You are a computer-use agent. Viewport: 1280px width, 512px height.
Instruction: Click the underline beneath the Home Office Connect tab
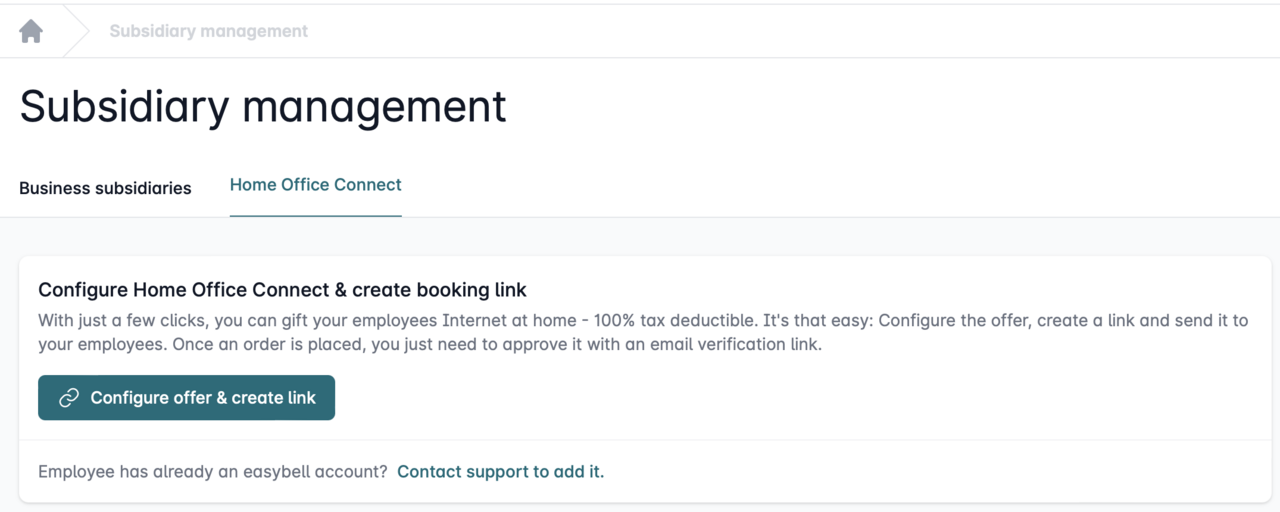tap(315, 215)
